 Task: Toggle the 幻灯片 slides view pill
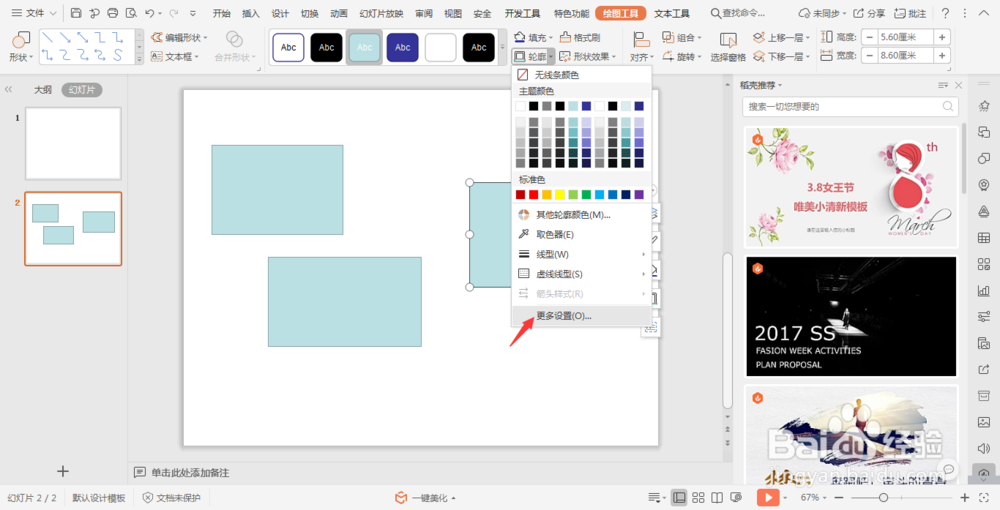(x=82, y=90)
